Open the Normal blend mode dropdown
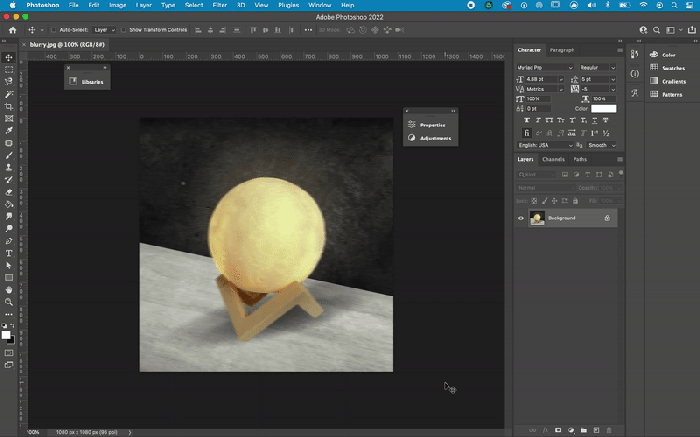The width and height of the screenshot is (700, 437). click(545, 188)
